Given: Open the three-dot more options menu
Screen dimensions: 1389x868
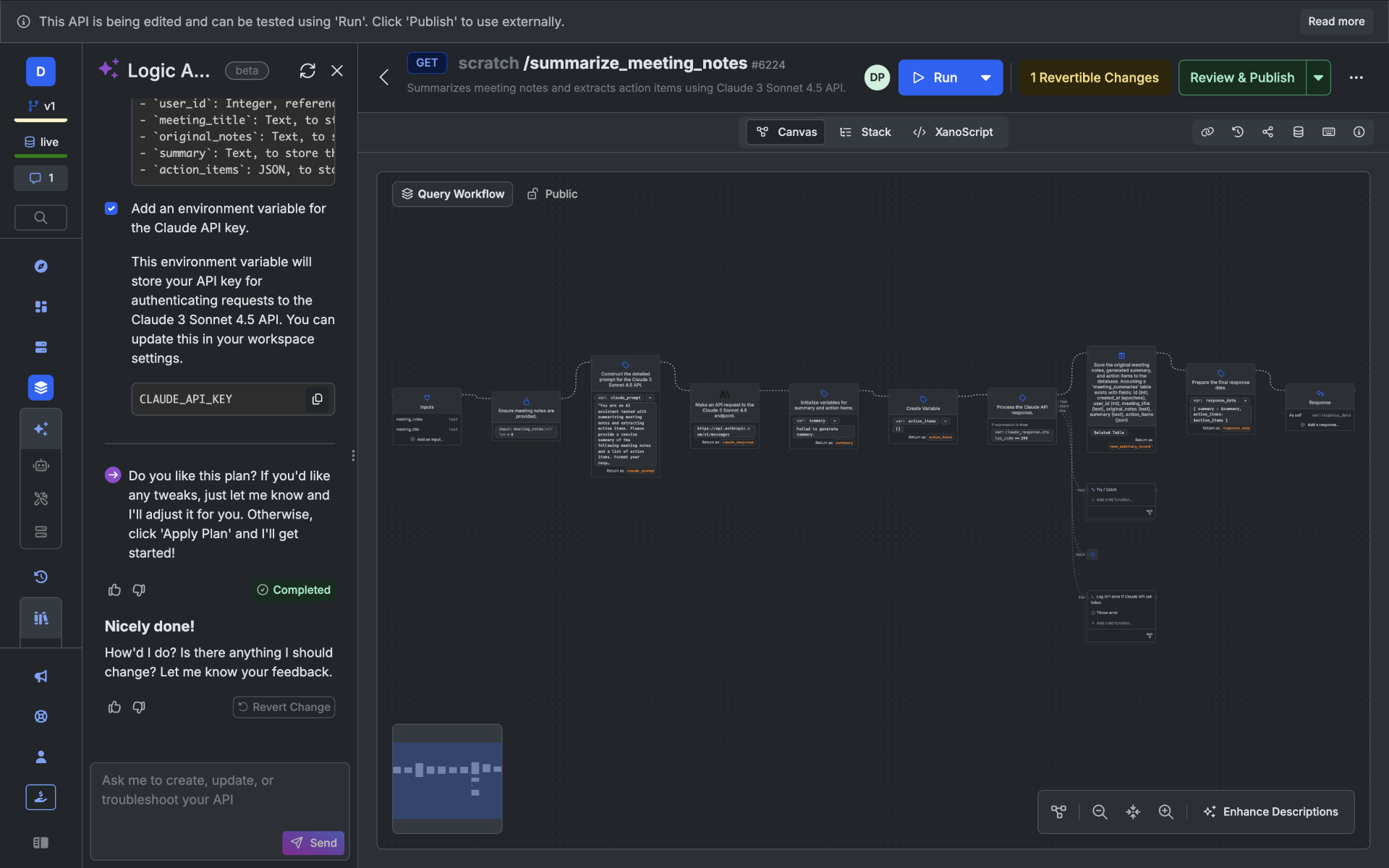Looking at the screenshot, I should pos(1356,77).
